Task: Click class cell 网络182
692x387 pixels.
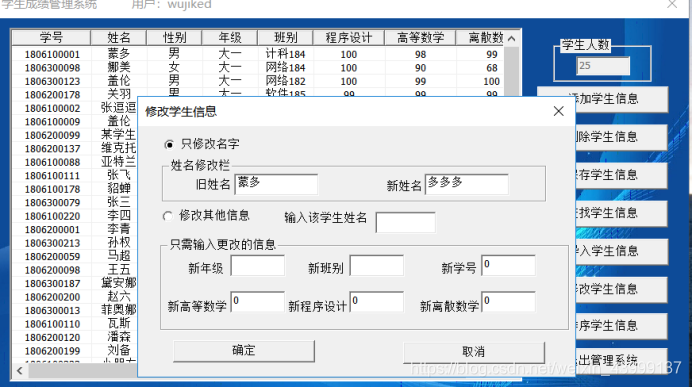Action: (285, 81)
